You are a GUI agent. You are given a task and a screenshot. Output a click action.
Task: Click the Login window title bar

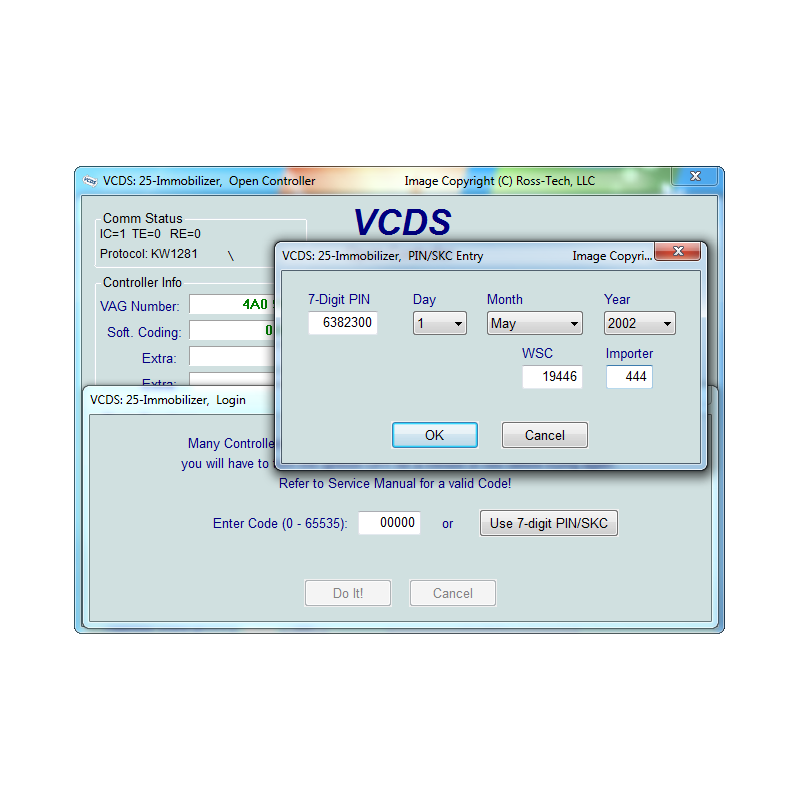click(180, 399)
